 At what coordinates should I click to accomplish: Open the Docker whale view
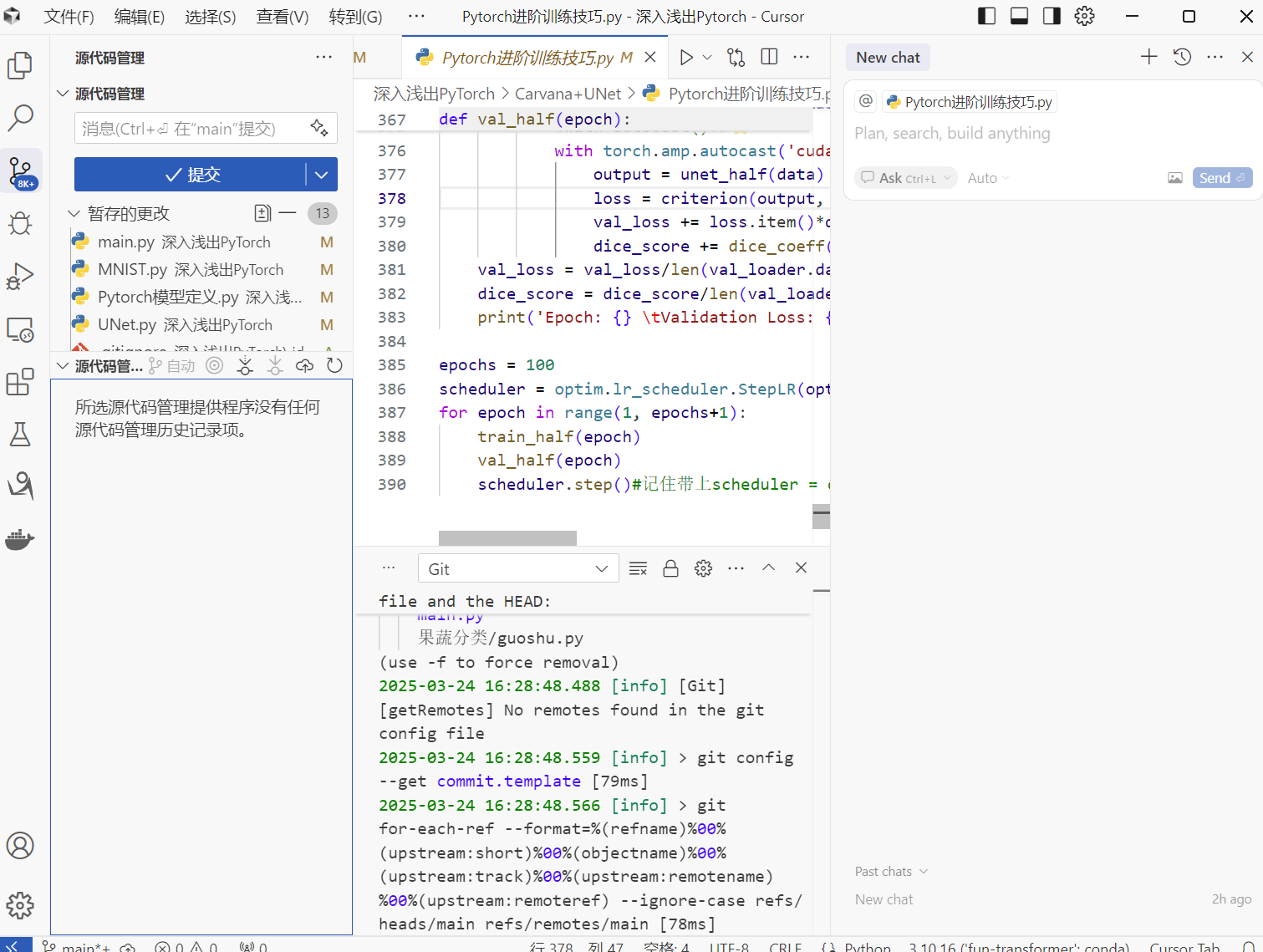pyautogui.click(x=20, y=539)
